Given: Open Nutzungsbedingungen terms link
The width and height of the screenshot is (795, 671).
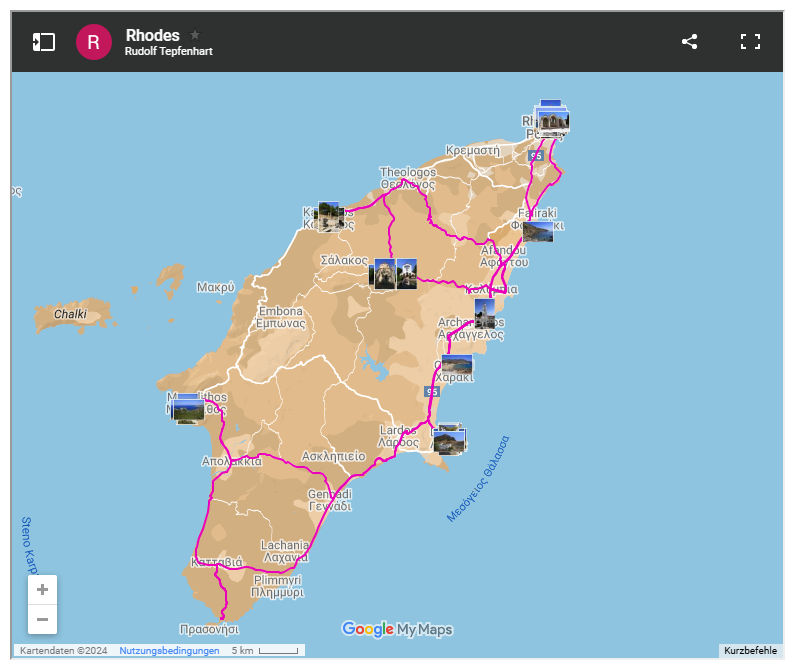Looking at the screenshot, I should click(169, 651).
